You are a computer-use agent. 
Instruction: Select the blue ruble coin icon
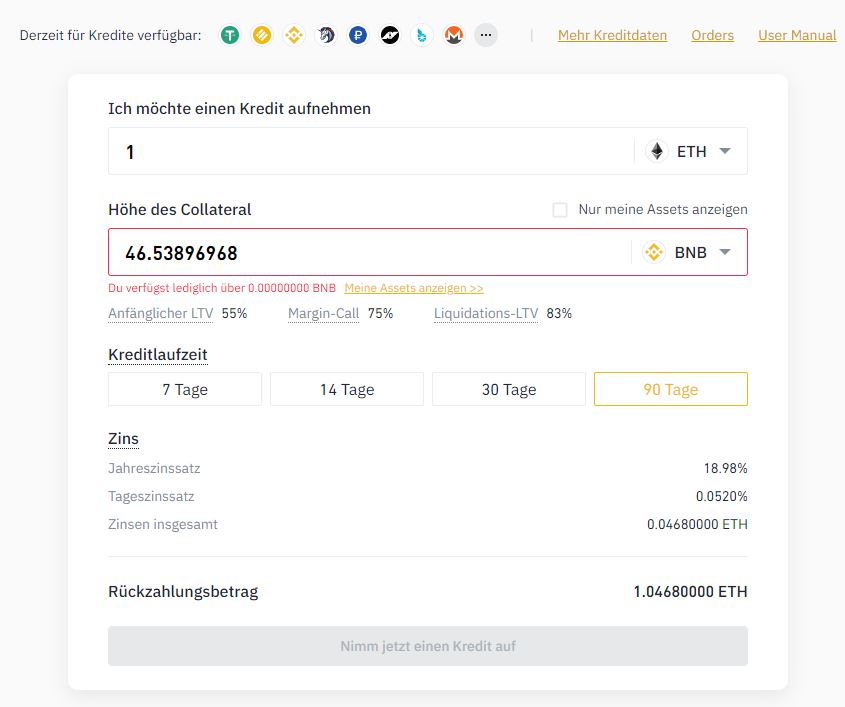358,35
